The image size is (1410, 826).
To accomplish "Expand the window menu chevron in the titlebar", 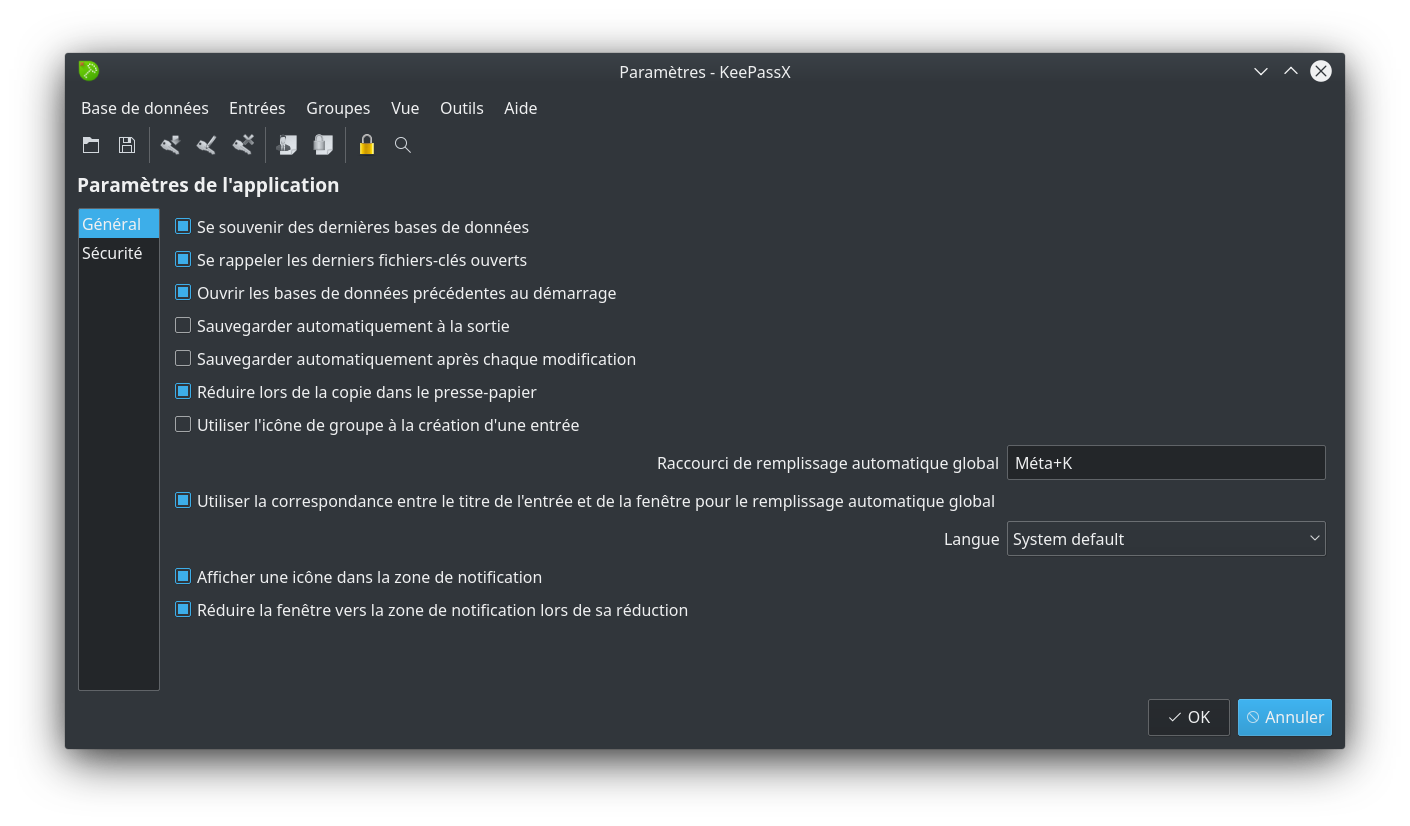I will pyautogui.click(x=1260, y=71).
